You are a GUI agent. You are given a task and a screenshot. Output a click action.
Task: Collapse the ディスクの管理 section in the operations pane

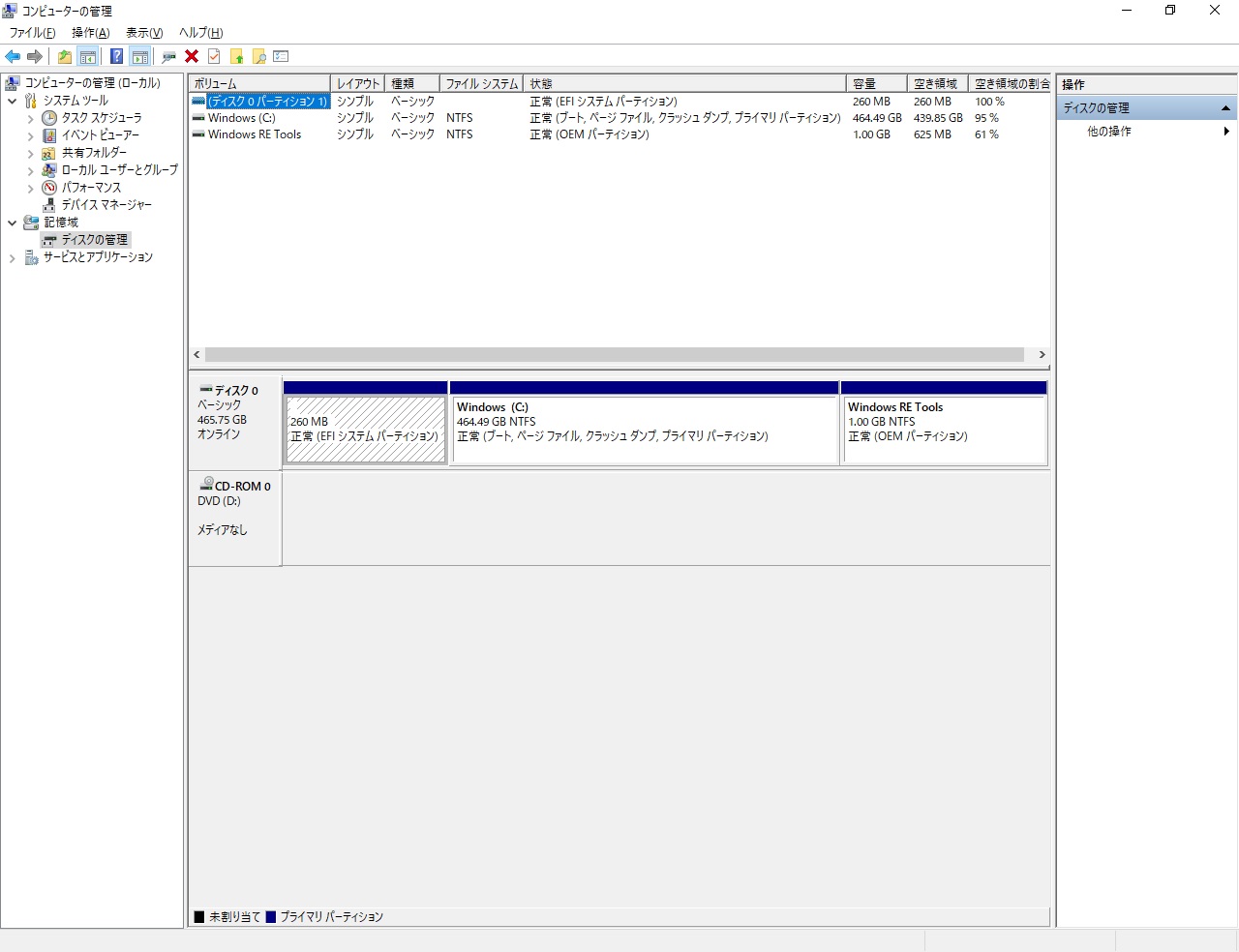[1225, 108]
